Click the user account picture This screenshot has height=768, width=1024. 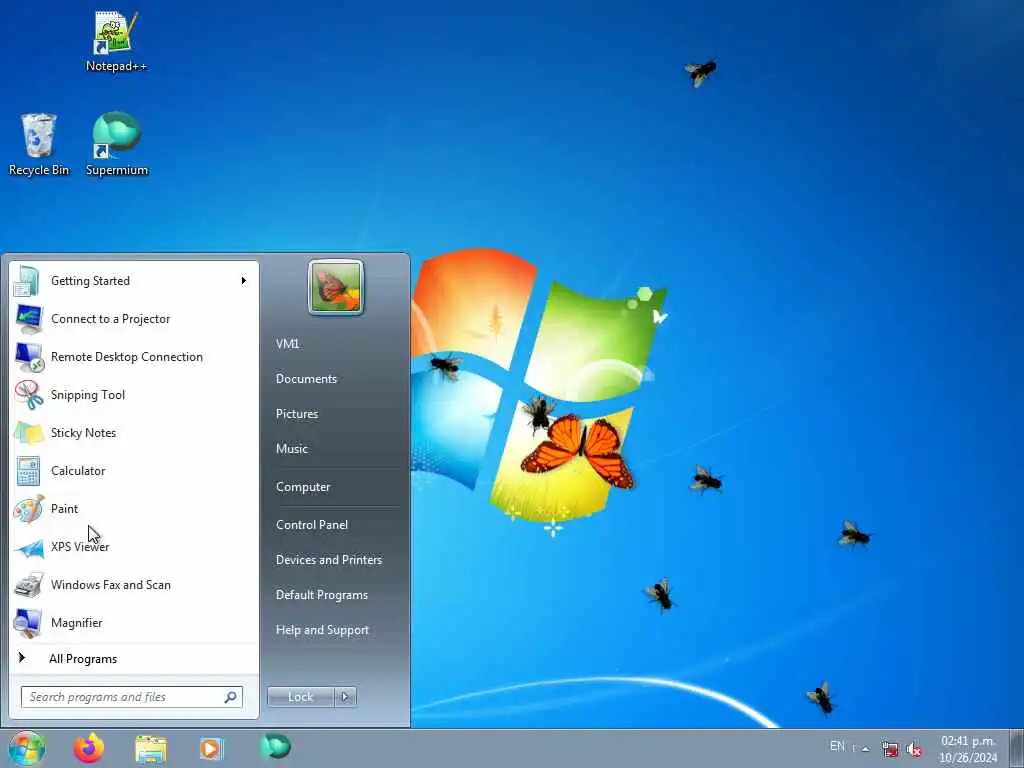336,287
